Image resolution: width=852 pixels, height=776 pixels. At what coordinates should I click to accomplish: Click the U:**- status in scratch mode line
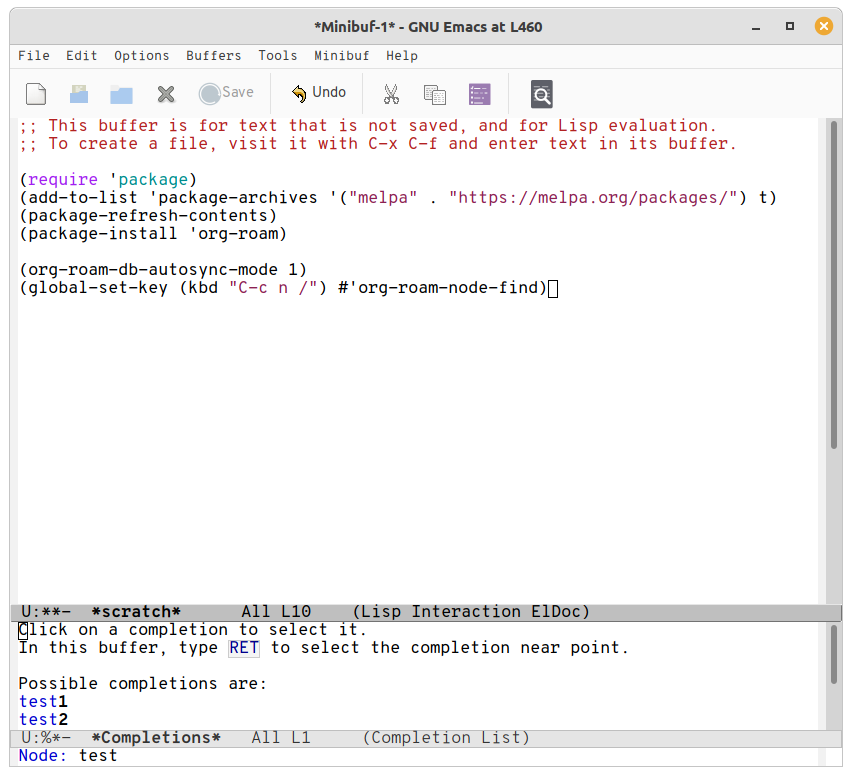(46, 612)
